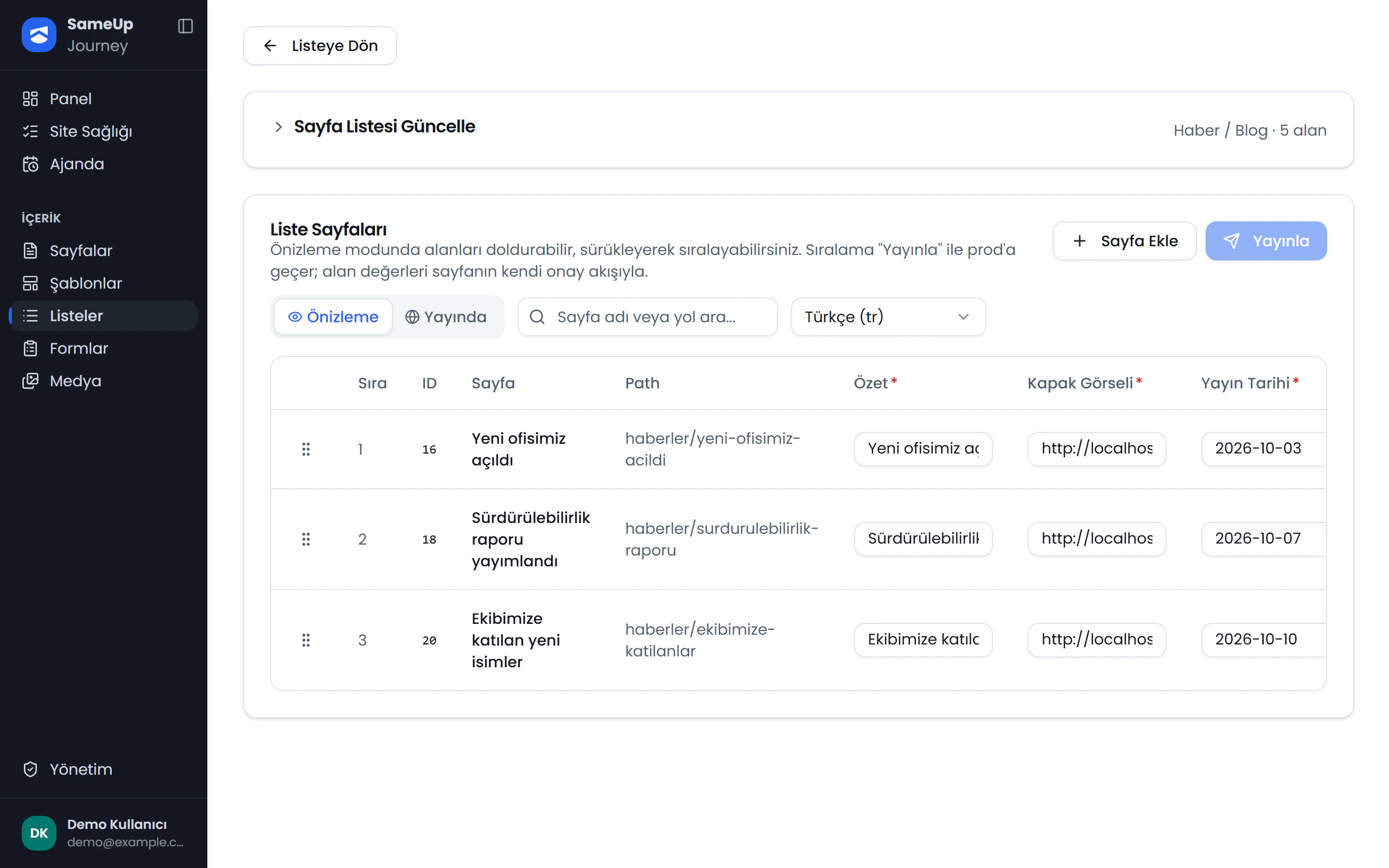The height and width of the screenshot is (868, 1389).
Task: Edit Kapak Görseli of Ekibimize katılan row
Action: [x=1097, y=640]
